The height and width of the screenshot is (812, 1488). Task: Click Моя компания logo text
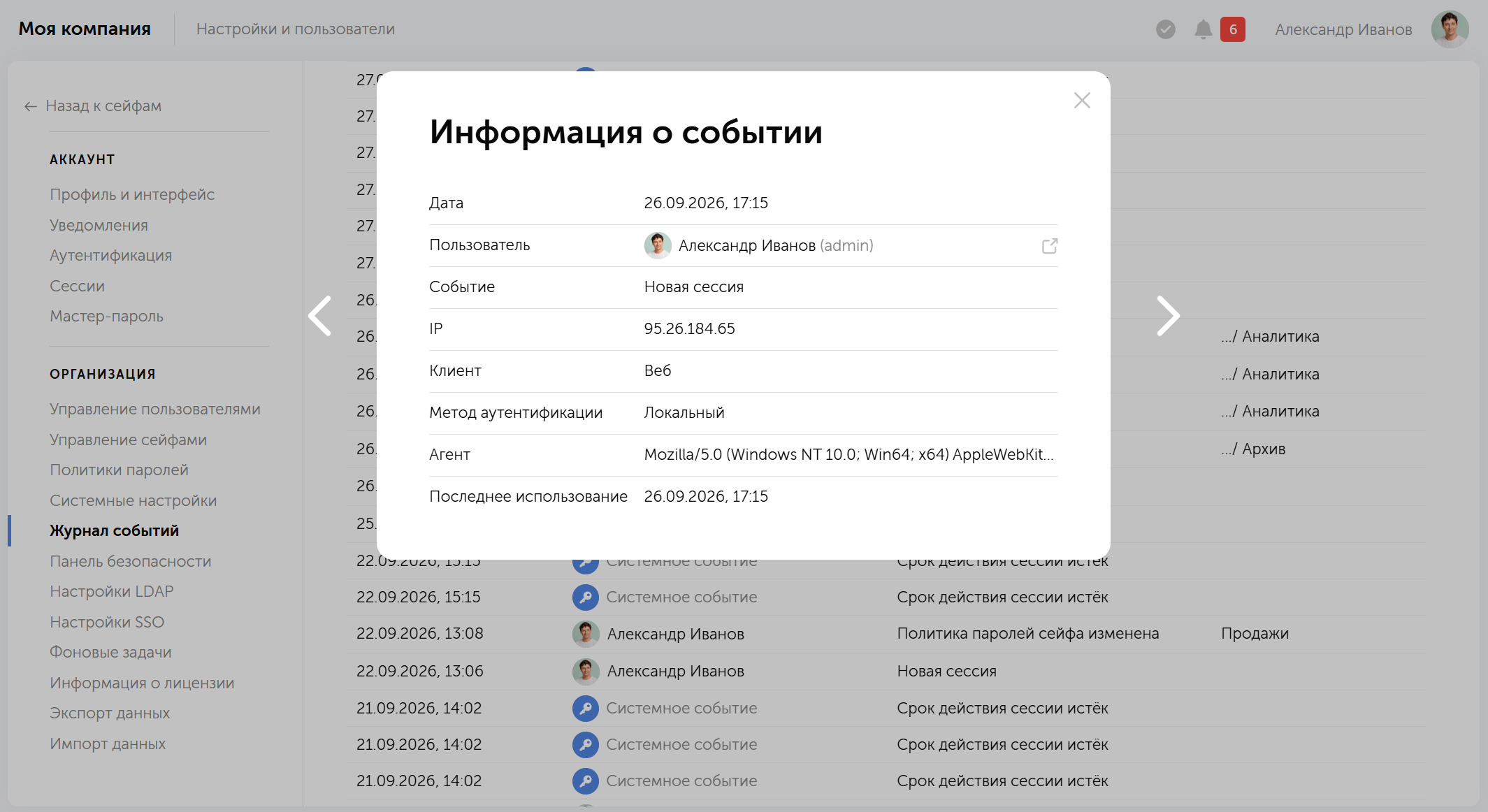[85, 29]
